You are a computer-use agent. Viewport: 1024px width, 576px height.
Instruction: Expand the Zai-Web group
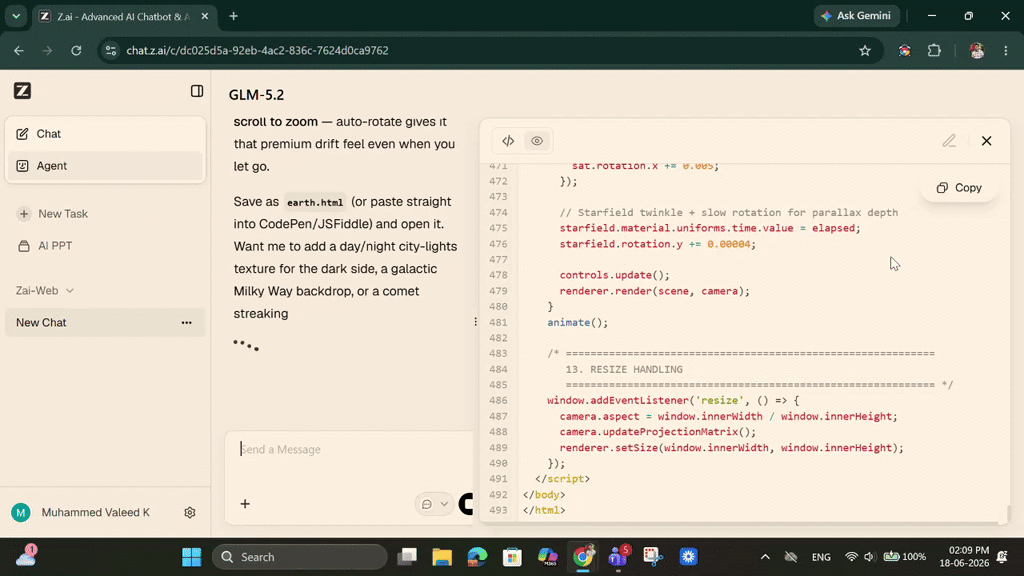pyautogui.click(x=44, y=291)
